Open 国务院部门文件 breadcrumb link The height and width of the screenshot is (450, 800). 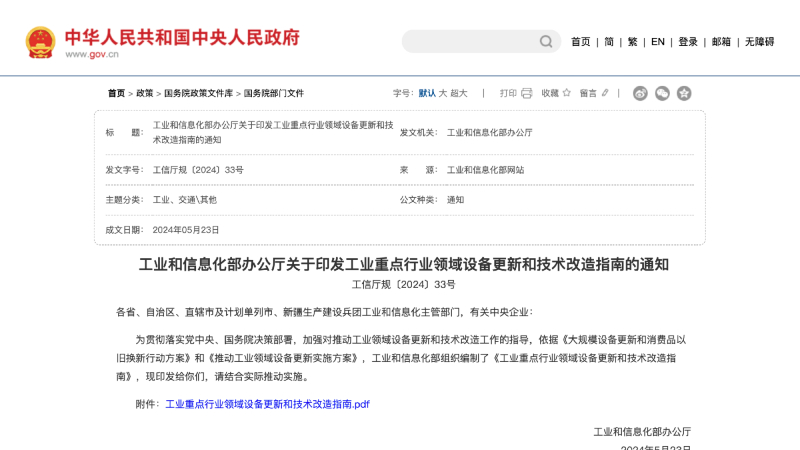tap(273, 93)
